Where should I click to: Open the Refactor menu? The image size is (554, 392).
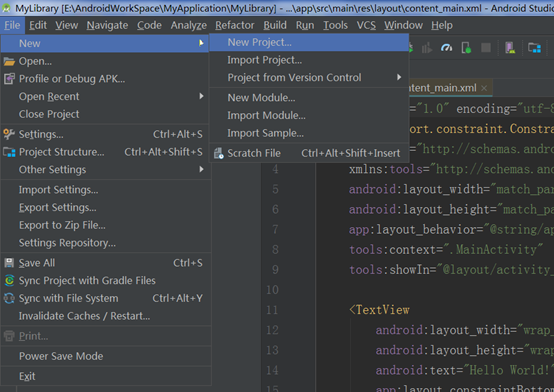[235, 25]
